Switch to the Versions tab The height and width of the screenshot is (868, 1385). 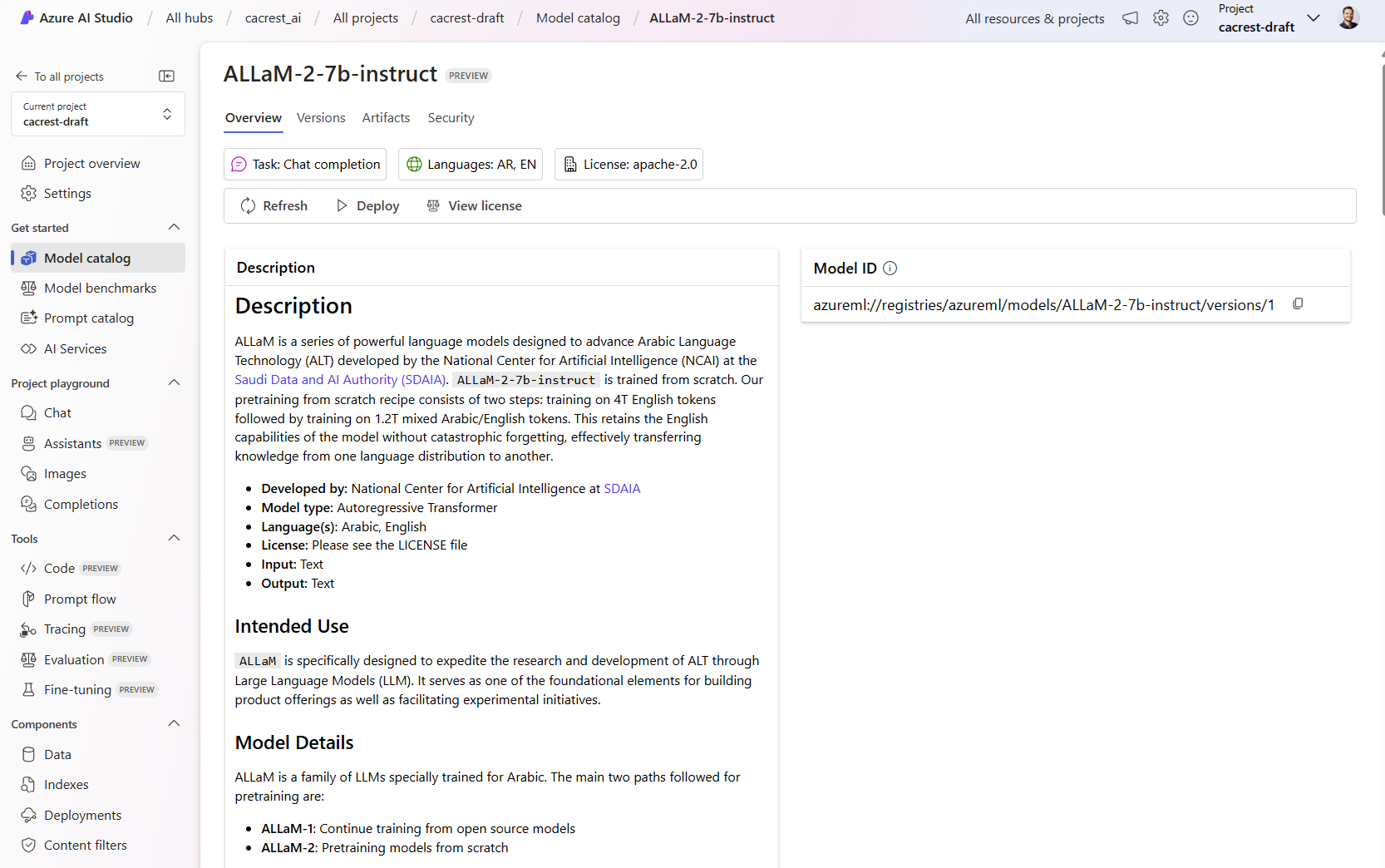321,118
